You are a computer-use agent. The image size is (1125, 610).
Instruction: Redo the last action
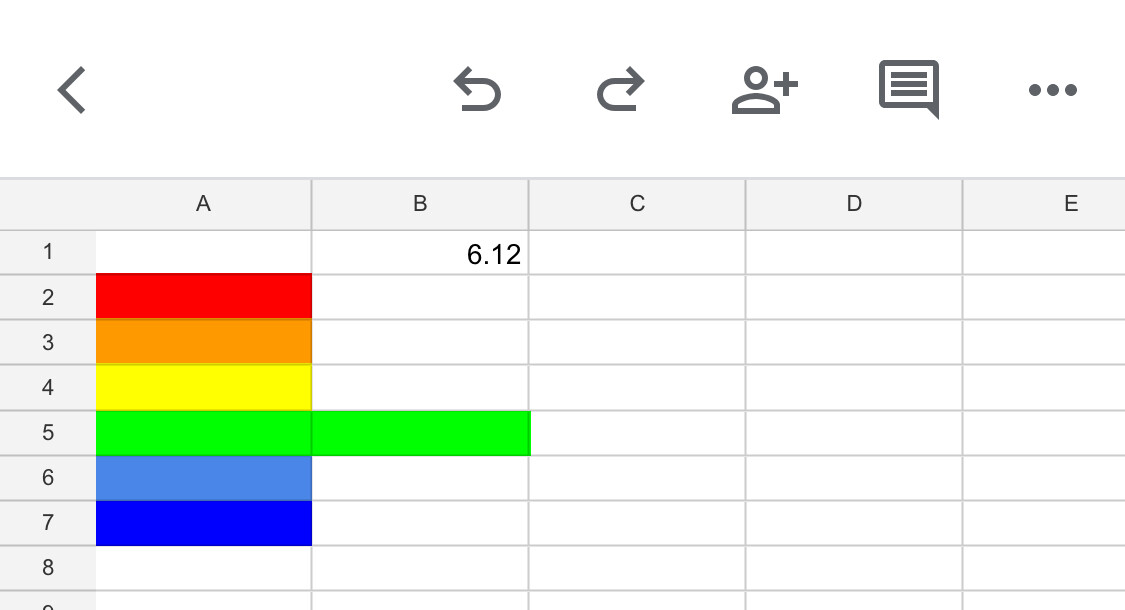621,90
